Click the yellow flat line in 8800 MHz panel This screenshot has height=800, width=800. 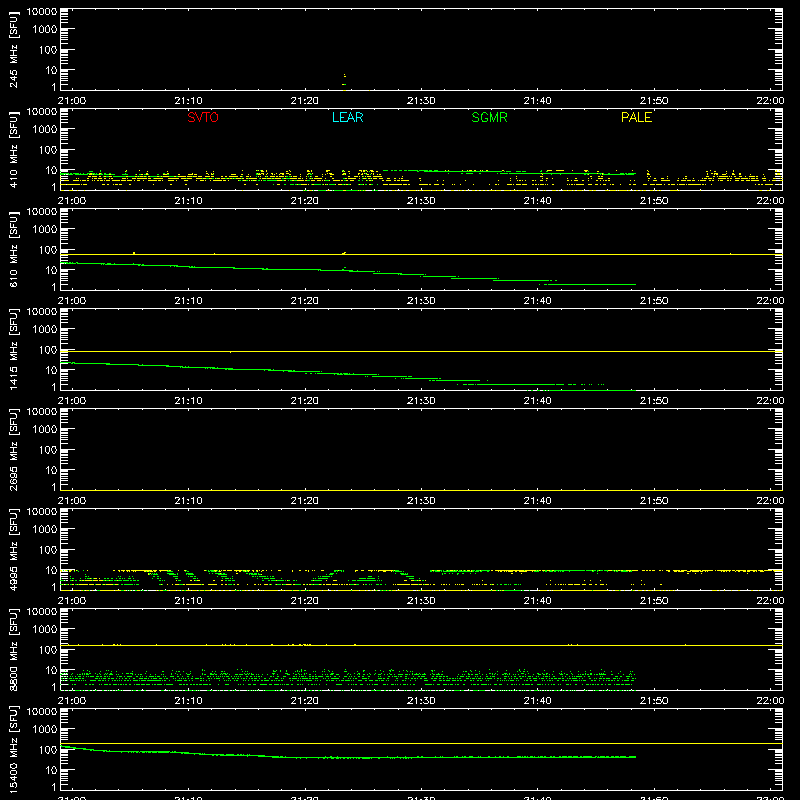(421, 645)
